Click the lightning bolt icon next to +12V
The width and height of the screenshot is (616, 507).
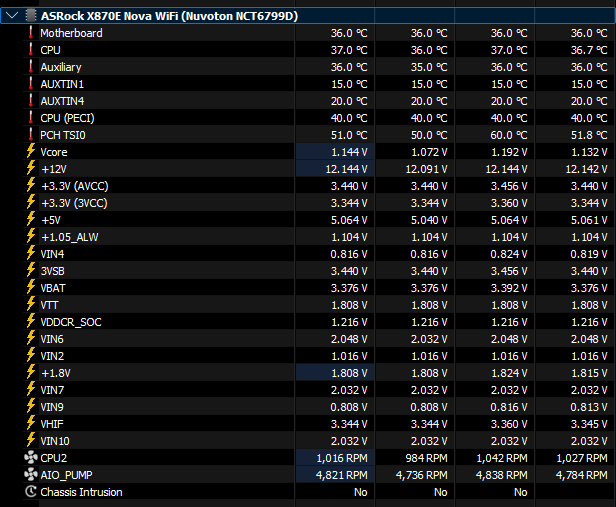pyautogui.click(x=30, y=169)
